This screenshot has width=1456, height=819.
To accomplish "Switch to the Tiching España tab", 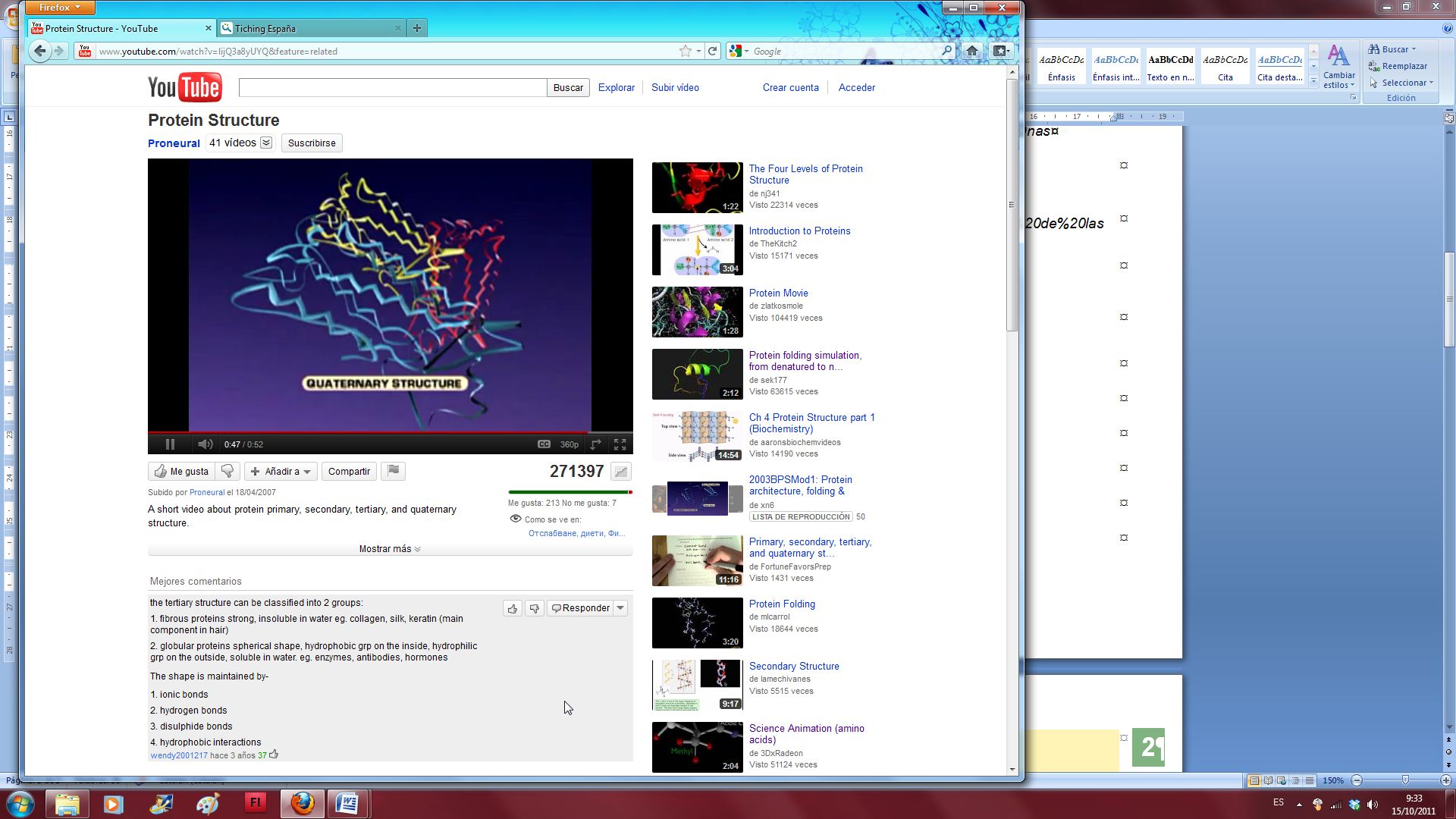I will 312,29.
